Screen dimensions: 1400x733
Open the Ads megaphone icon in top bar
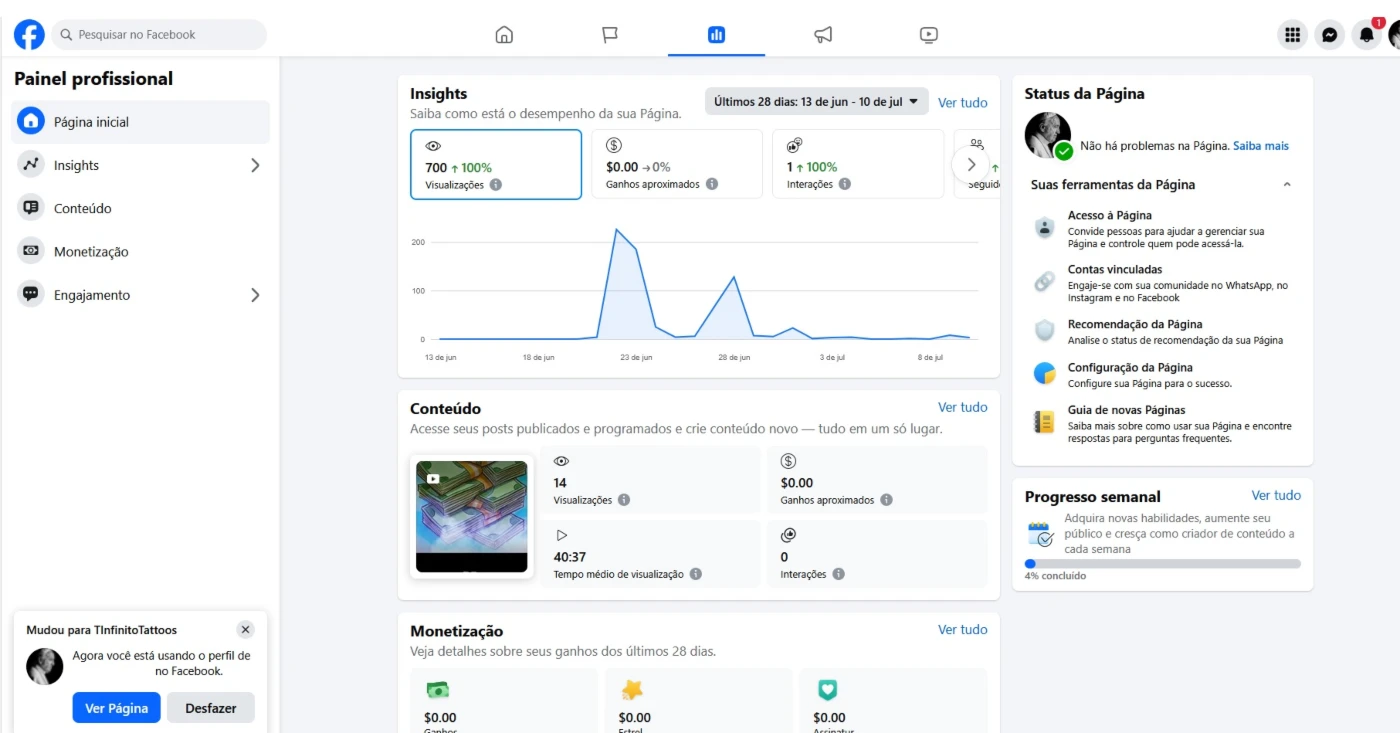click(823, 35)
